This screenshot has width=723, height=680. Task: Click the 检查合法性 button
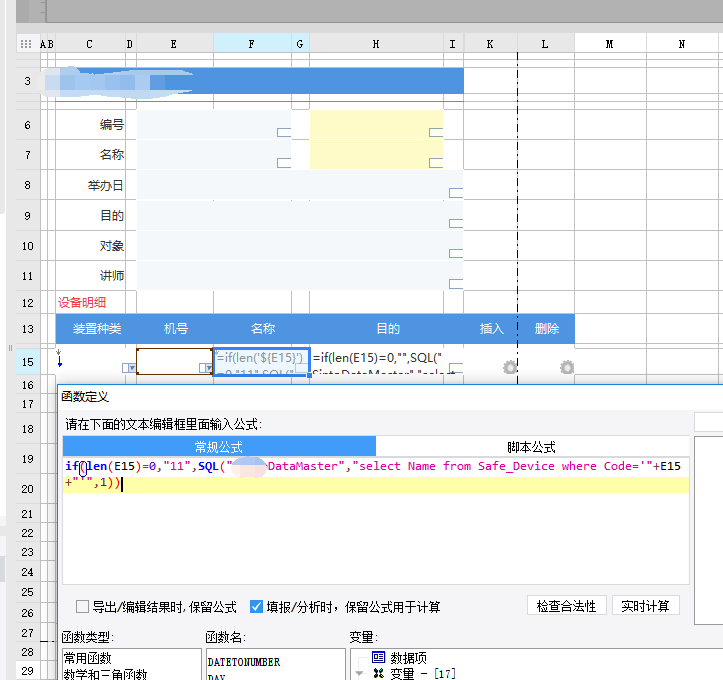coord(566,606)
